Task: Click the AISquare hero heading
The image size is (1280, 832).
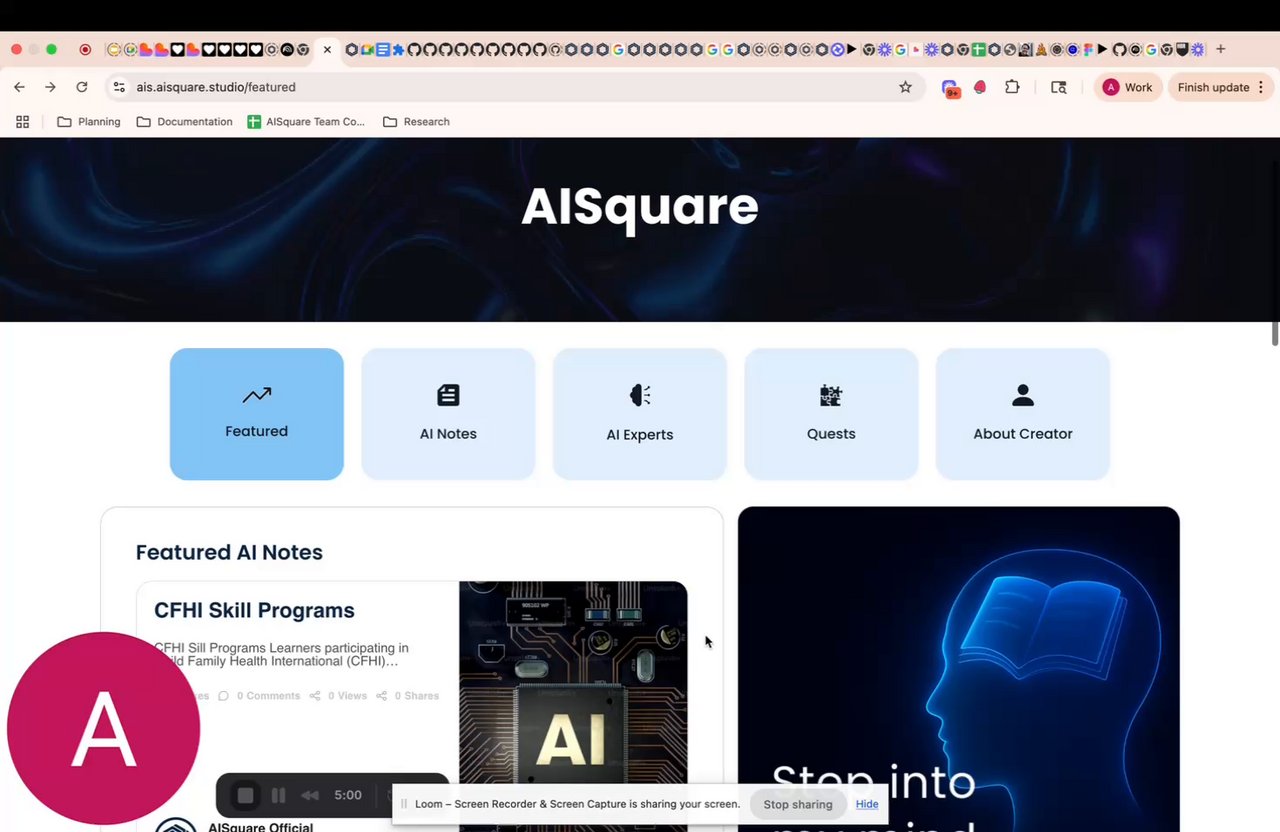Action: [x=640, y=206]
